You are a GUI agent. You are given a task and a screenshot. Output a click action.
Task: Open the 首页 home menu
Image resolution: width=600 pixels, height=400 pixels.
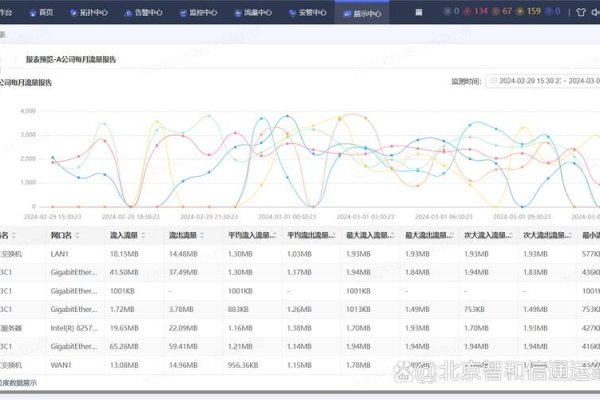tap(41, 13)
